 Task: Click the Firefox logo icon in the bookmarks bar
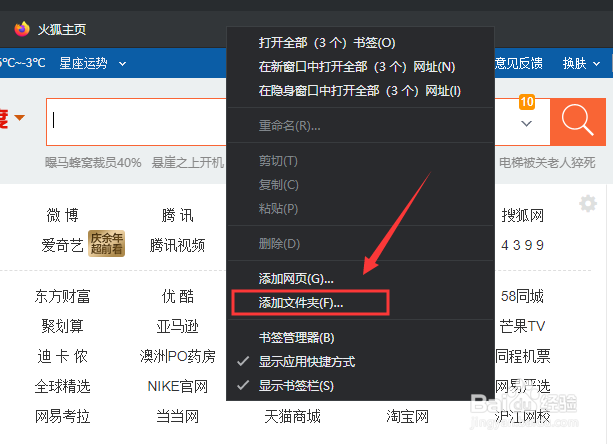click(x=22, y=29)
